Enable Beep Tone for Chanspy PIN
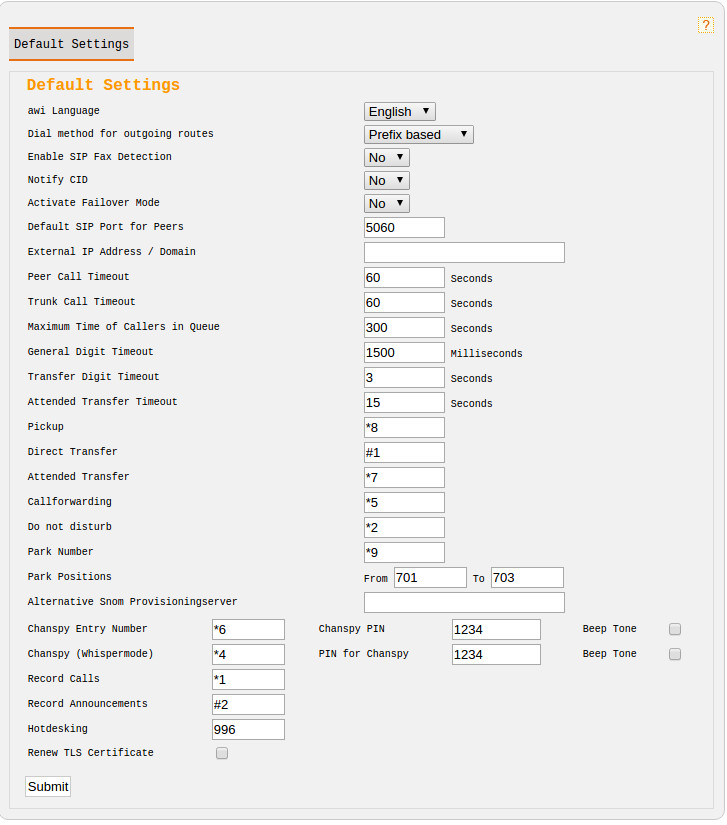The image size is (727, 825). coord(675,629)
